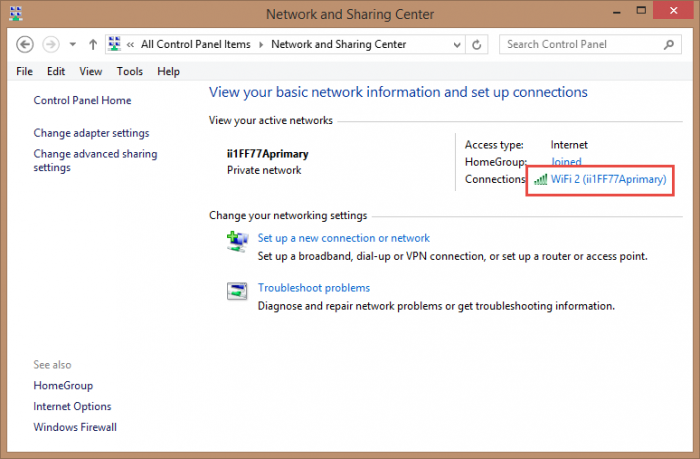
Task: Open the Tools menu
Action: (130, 71)
